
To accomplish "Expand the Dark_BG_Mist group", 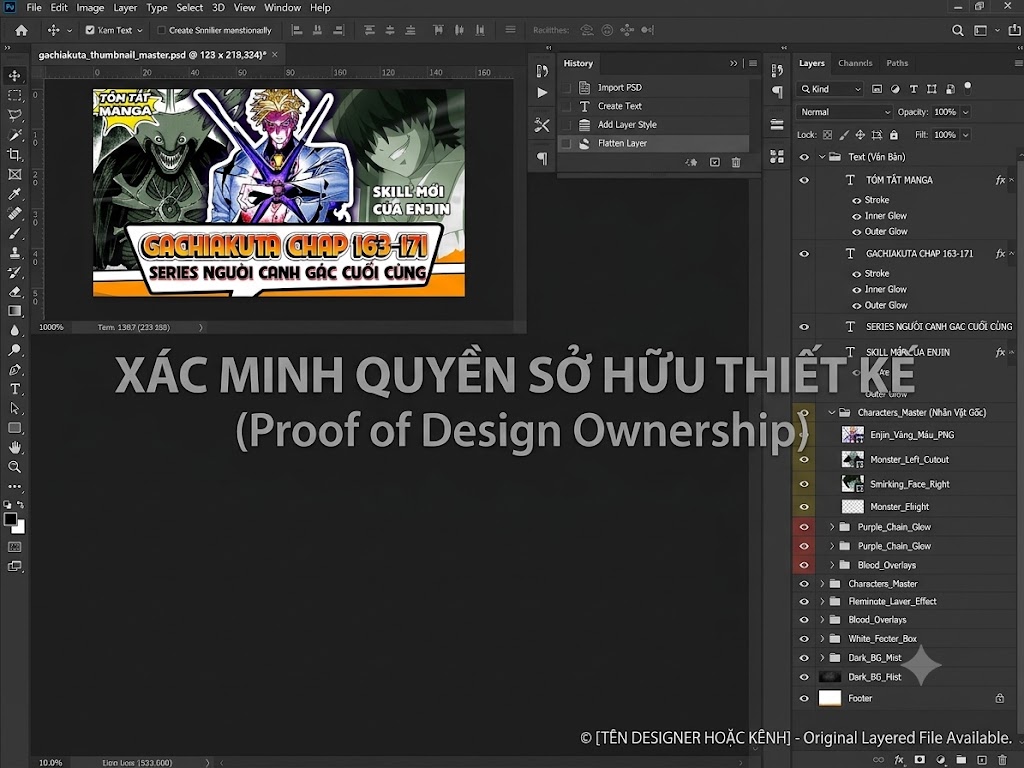I will pos(822,658).
